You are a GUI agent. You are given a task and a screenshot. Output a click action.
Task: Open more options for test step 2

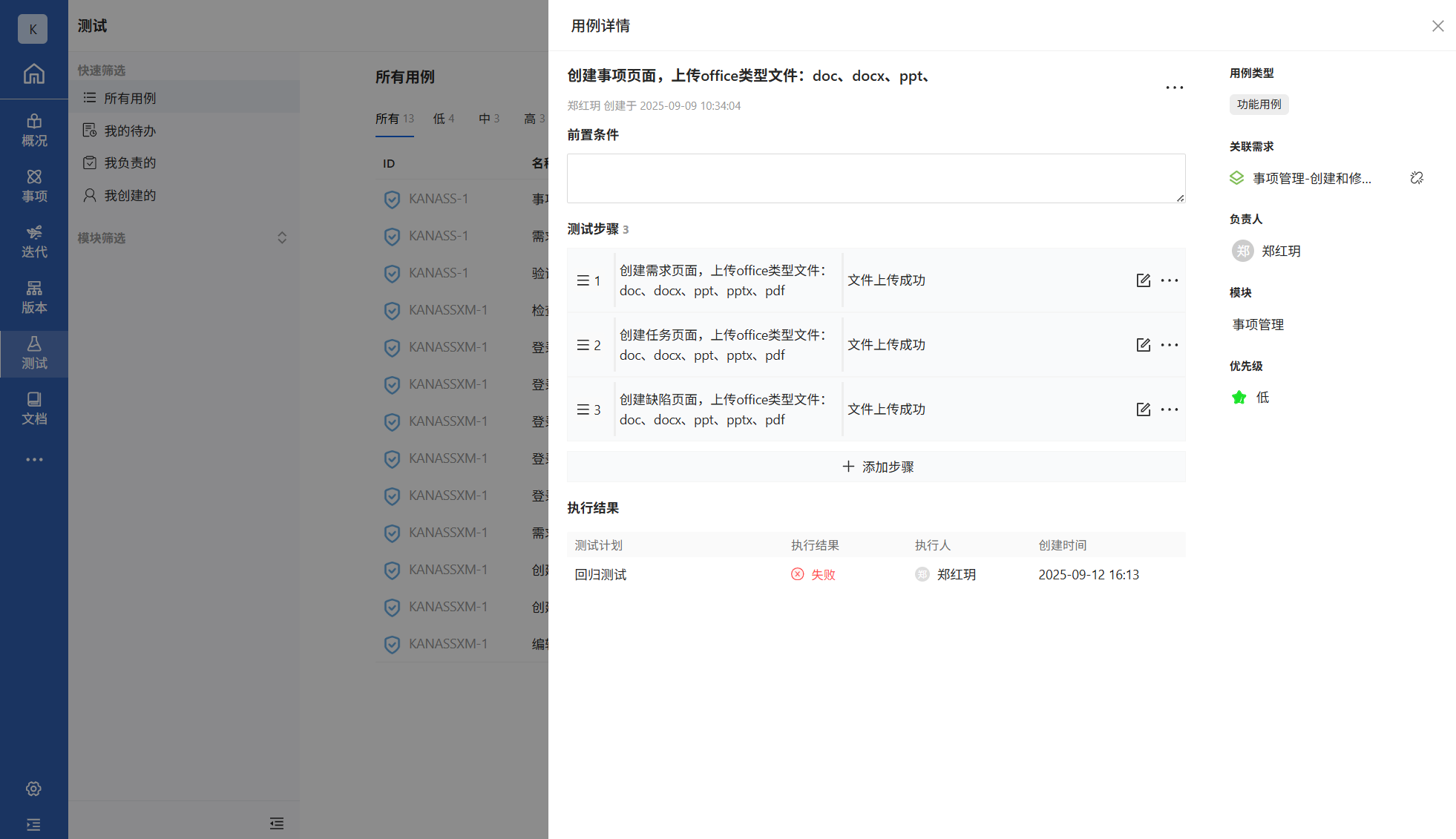coord(1170,345)
